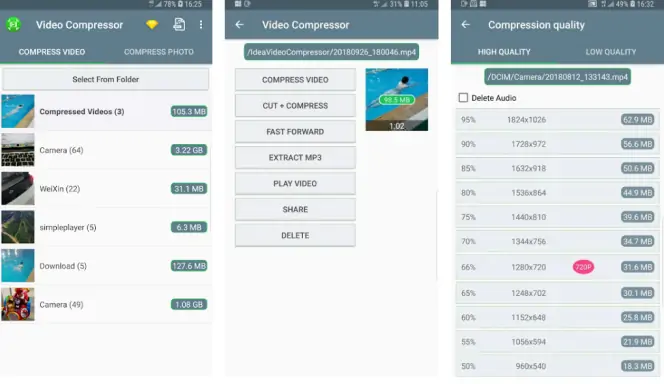Open the WeiXin (22) folder
This screenshot has height=384, width=664.
106,189
